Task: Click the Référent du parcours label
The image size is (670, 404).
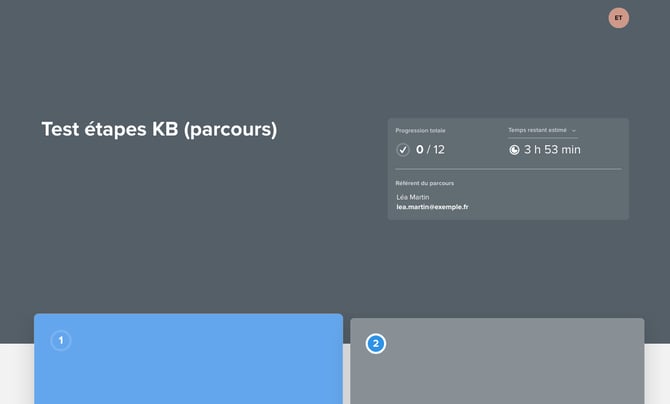Action: (x=425, y=183)
